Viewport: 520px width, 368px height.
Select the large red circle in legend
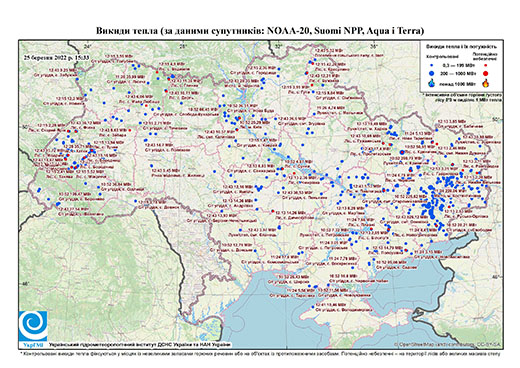[486, 73]
